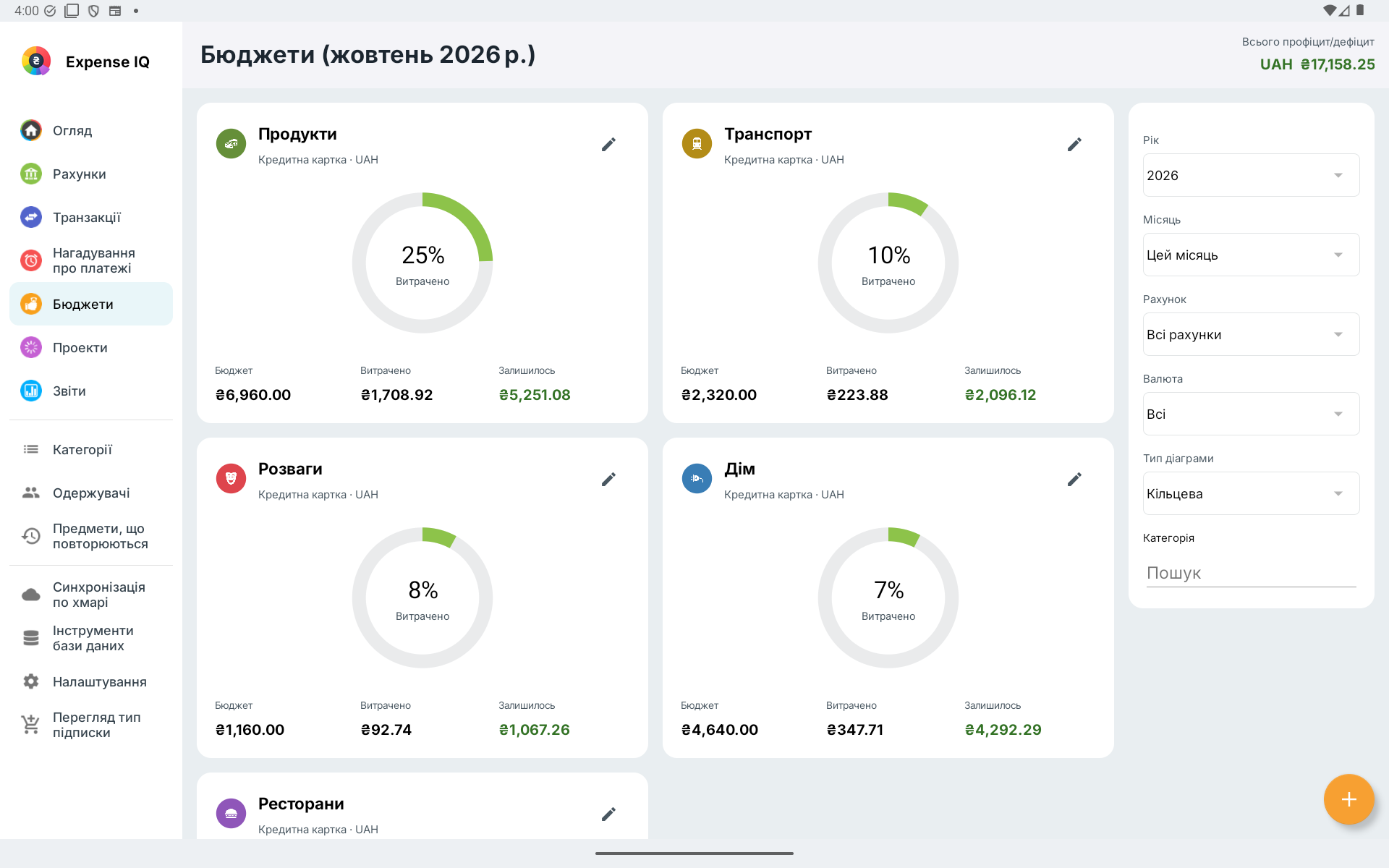Click the Продукти 25% ring chart

pyautogui.click(x=422, y=263)
